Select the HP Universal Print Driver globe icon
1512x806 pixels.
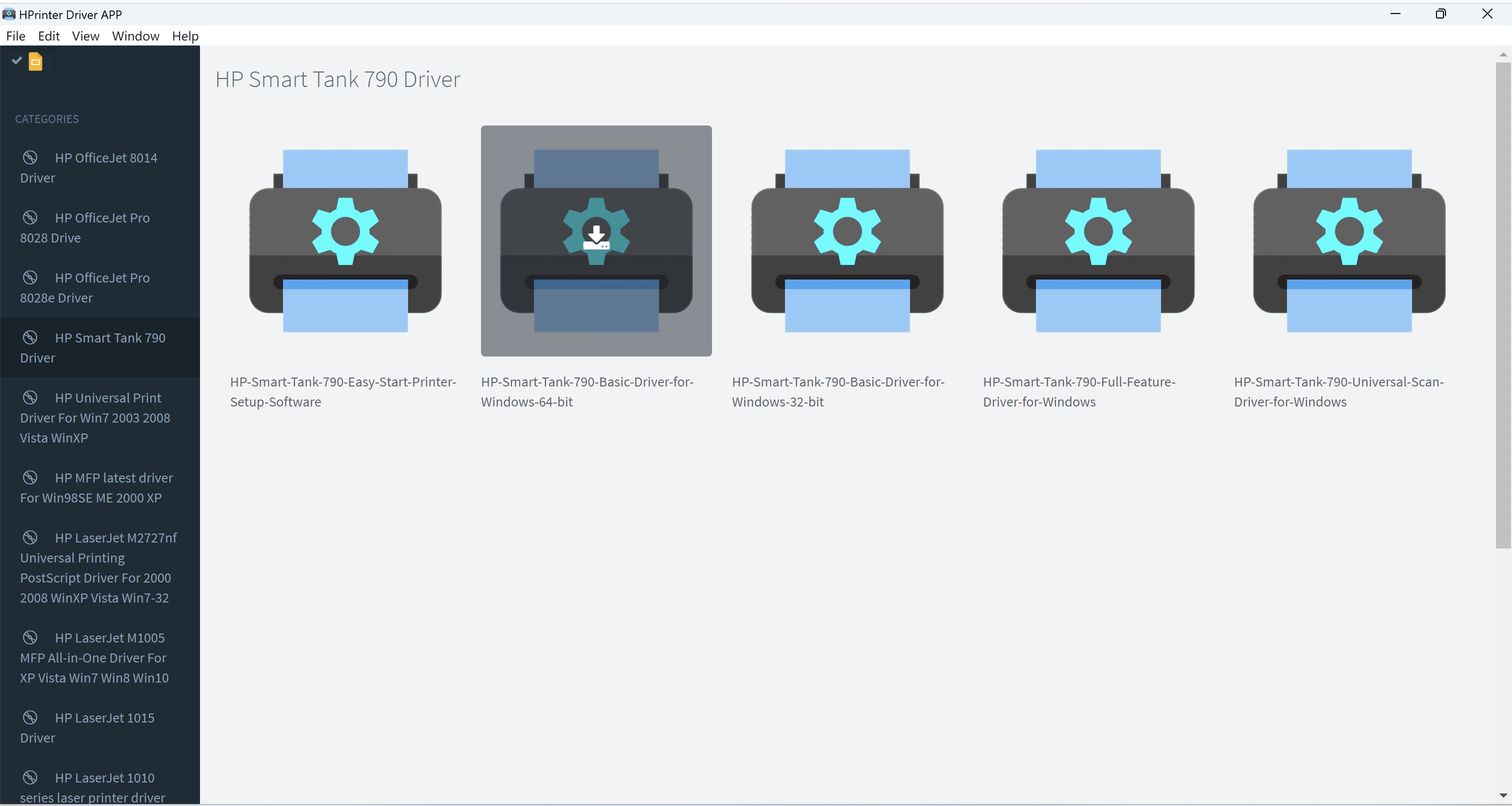coord(30,397)
